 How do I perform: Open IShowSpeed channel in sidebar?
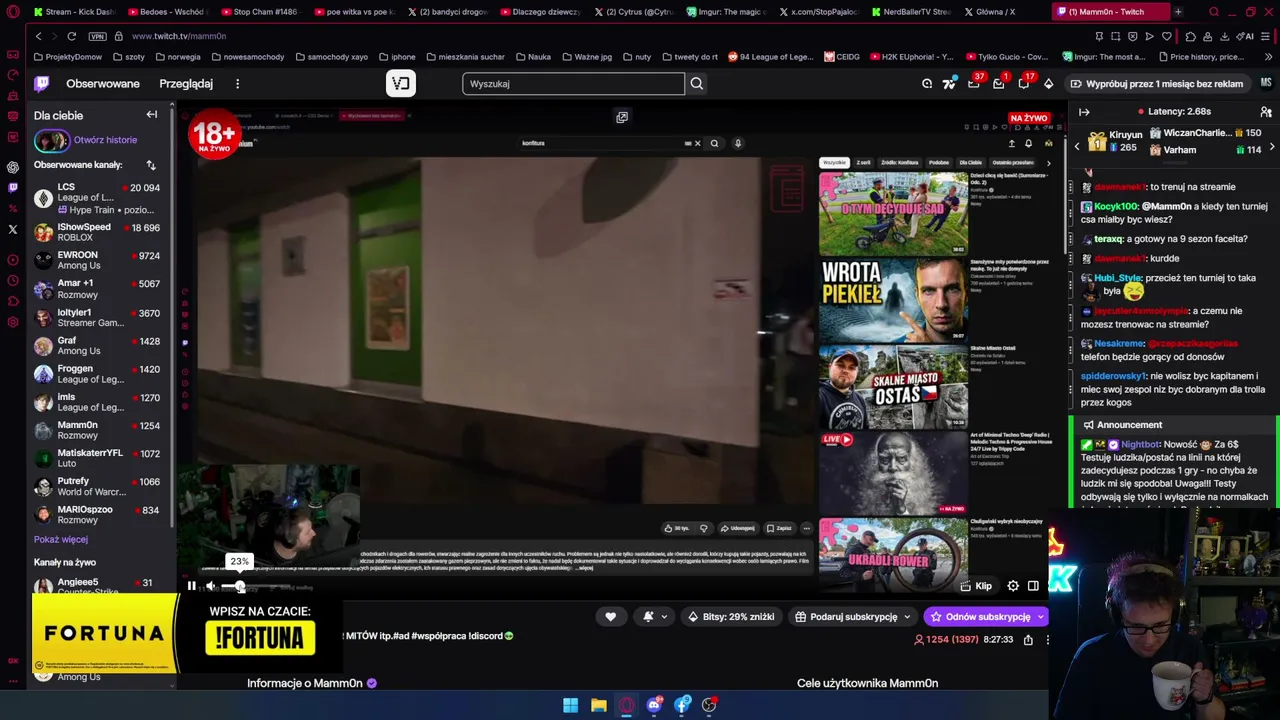[x=97, y=232]
